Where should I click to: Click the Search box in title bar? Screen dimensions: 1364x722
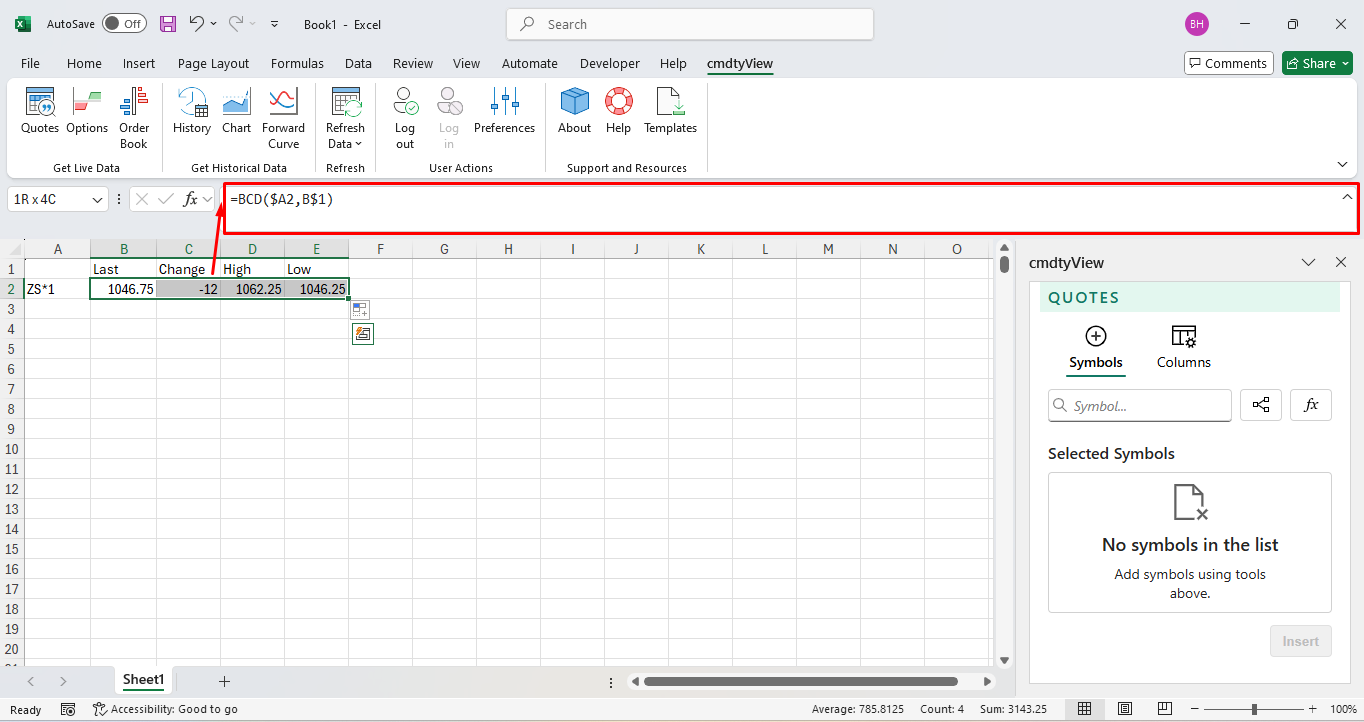690,24
